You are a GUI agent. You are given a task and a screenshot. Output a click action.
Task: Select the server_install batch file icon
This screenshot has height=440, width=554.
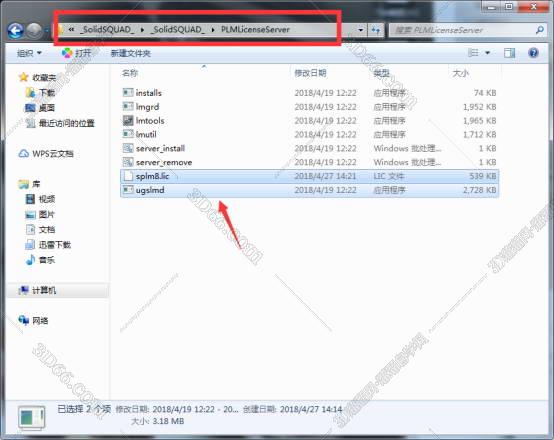tap(128, 148)
